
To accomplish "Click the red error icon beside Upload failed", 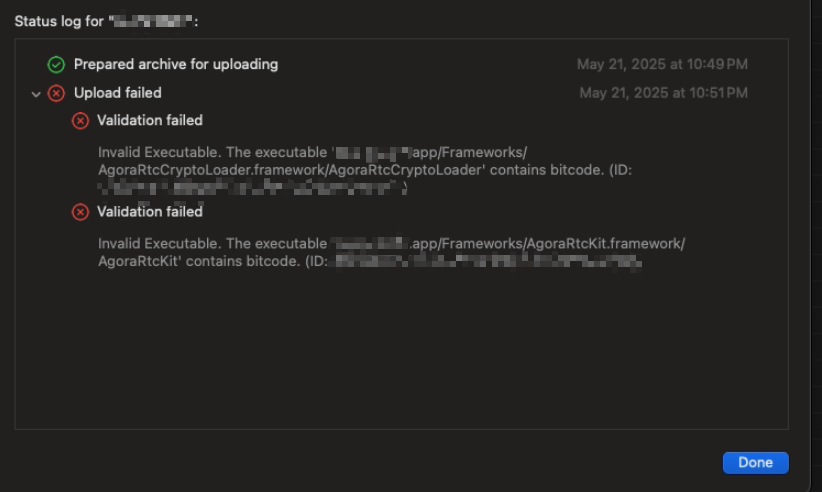I will click(56, 93).
